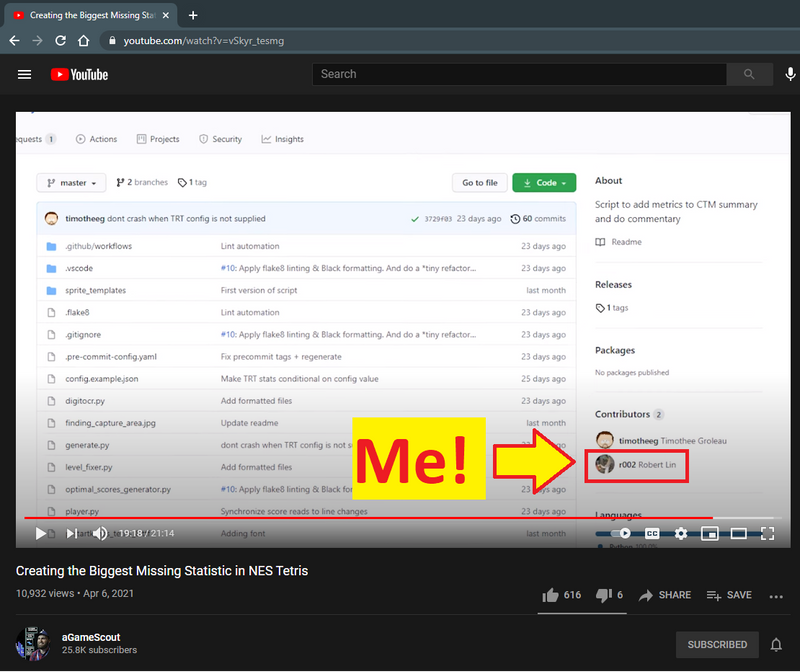This screenshot has height=672, width=800.
Task: Open the aGameScout channel avatar
Action: click(33, 643)
